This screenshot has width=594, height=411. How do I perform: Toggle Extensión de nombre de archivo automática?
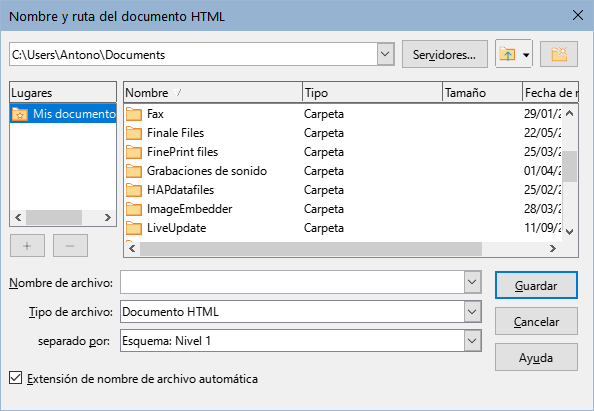[x=16, y=378]
